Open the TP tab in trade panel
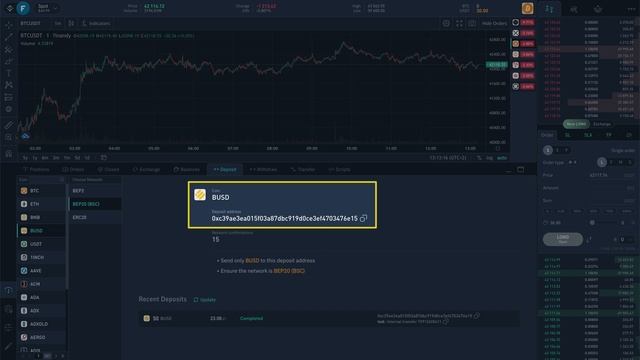This screenshot has width=640, height=360. (x=608, y=135)
